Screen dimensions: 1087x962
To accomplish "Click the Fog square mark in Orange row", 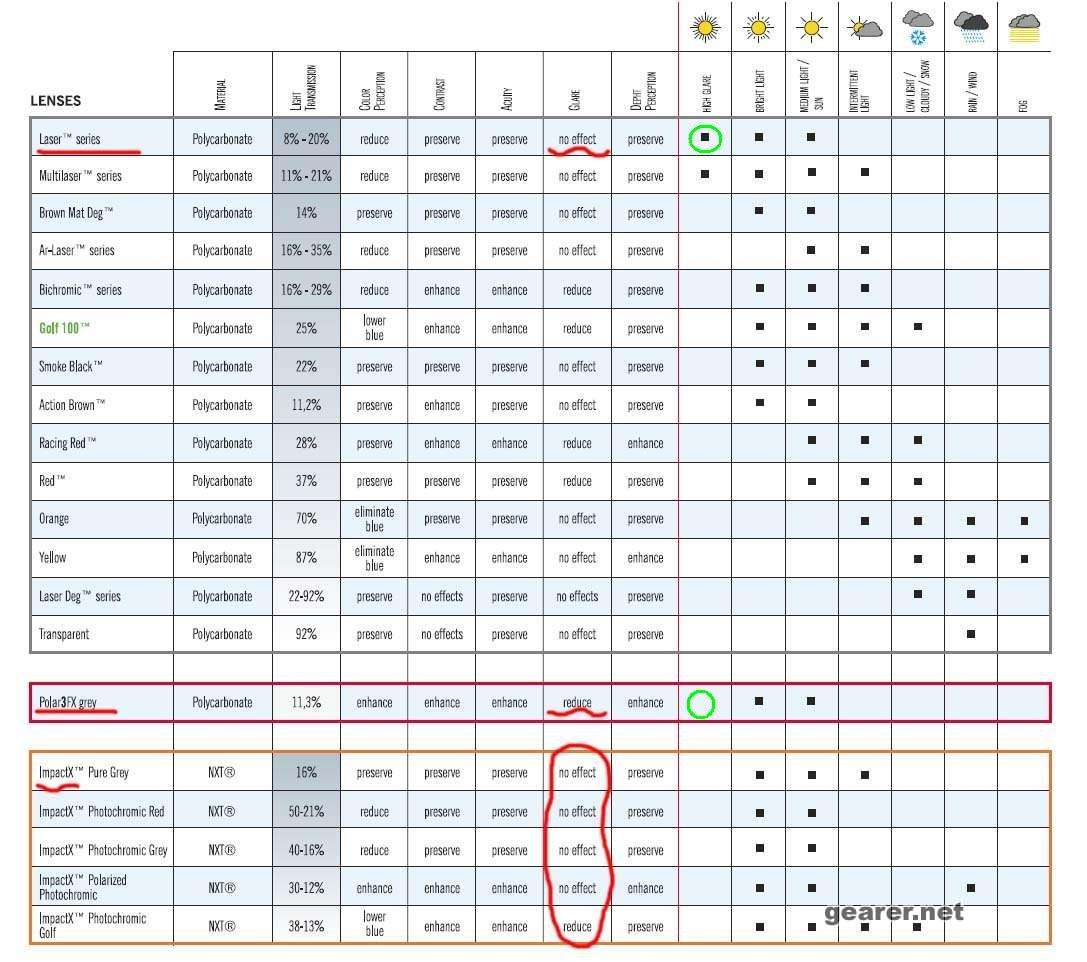I will [1024, 521].
